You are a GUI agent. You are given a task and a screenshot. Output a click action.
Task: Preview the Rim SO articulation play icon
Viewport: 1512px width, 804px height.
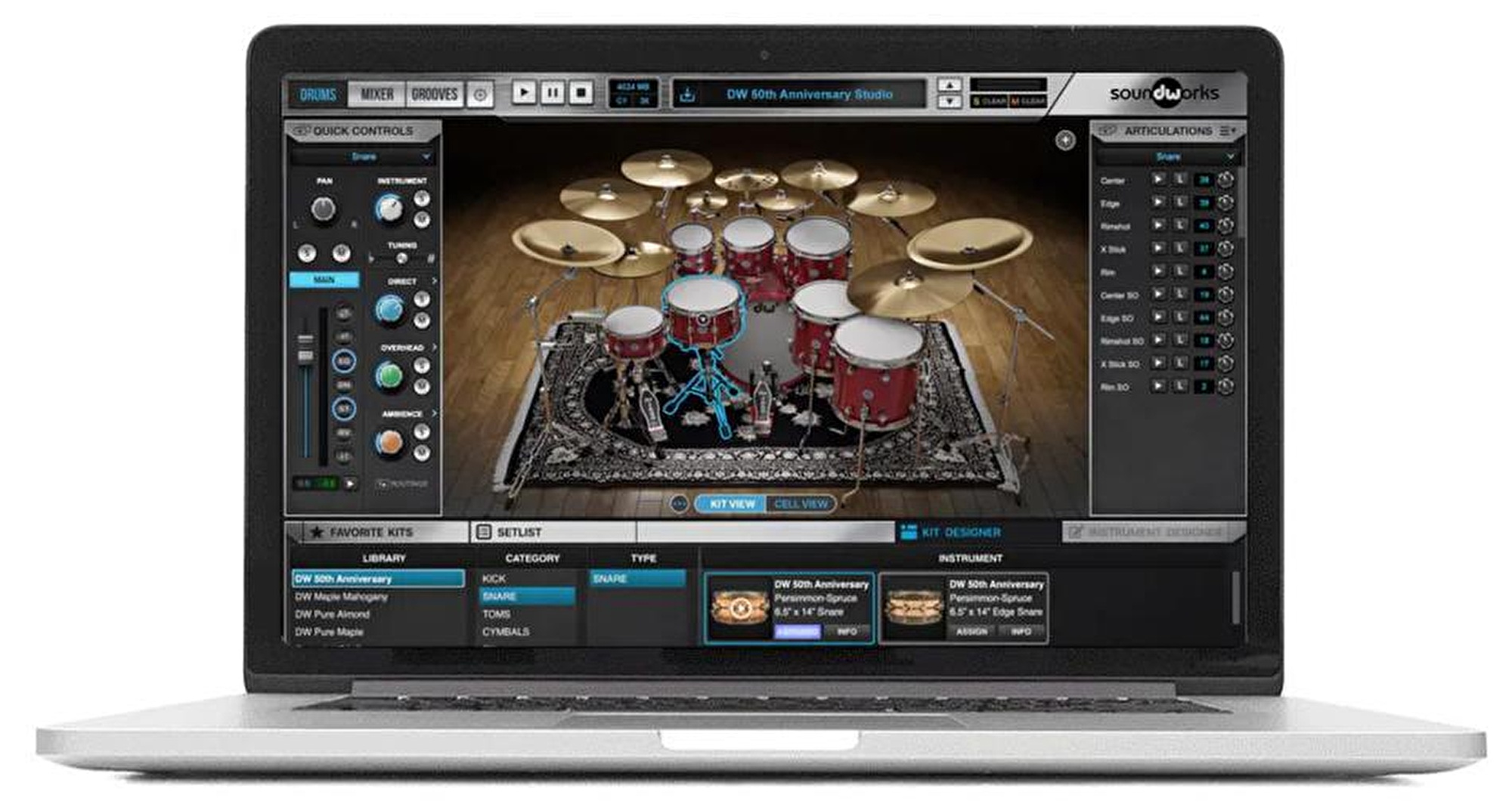pos(1157,385)
